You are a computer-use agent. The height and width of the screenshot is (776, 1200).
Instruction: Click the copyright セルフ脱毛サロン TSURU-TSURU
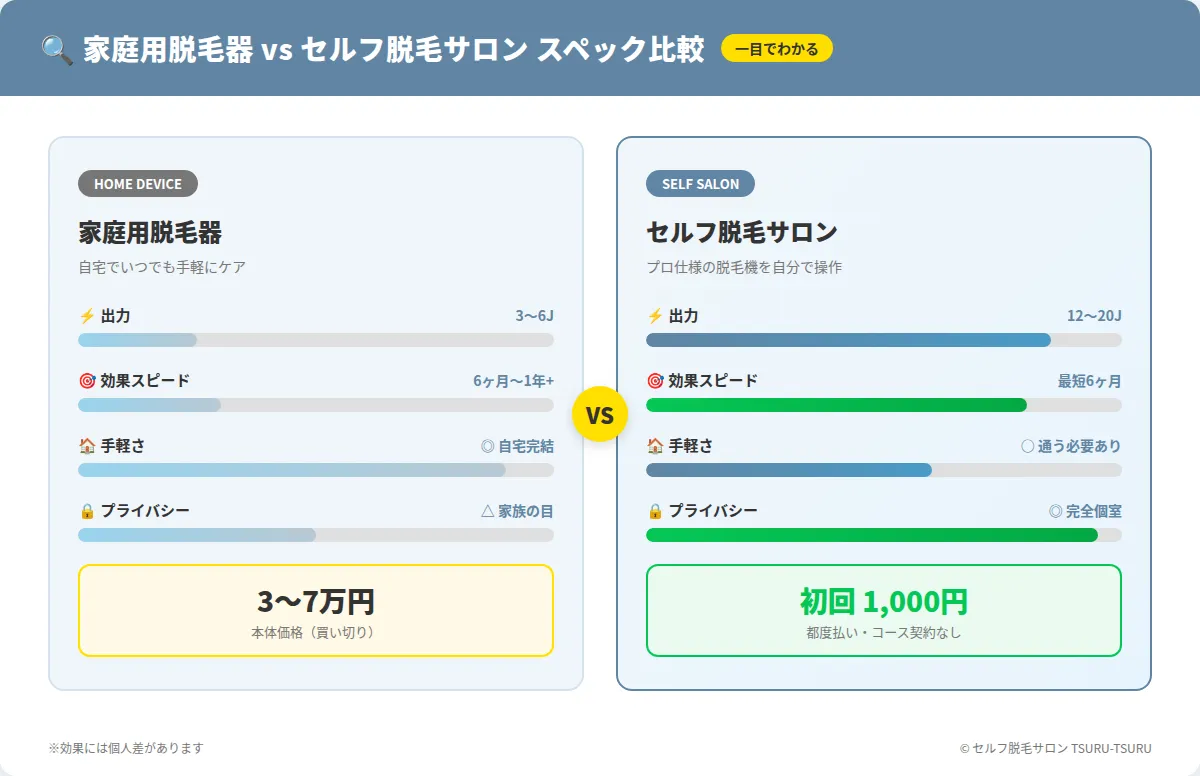point(1055,748)
